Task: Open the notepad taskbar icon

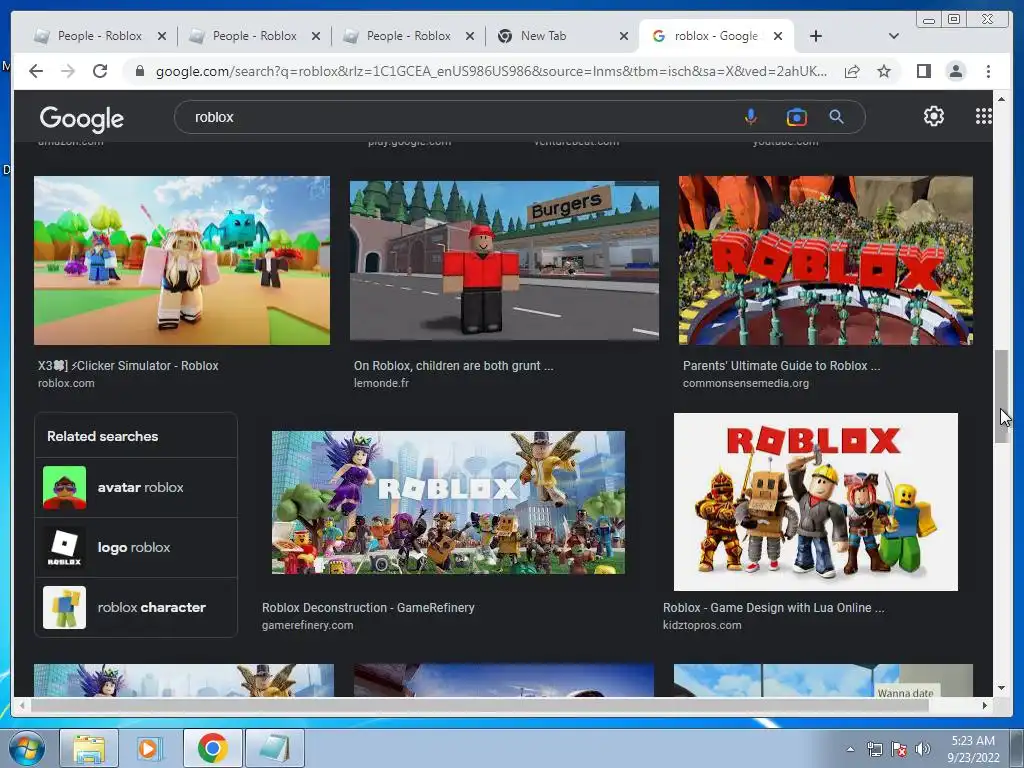Action: click(274, 748)
